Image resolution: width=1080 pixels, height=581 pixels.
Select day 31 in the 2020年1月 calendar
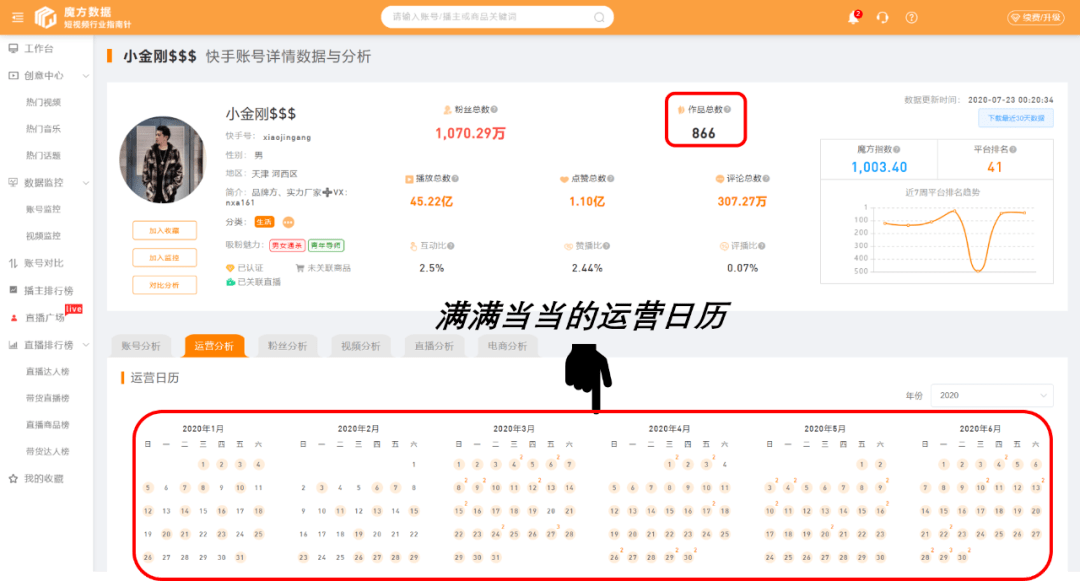tap(240, 558)
